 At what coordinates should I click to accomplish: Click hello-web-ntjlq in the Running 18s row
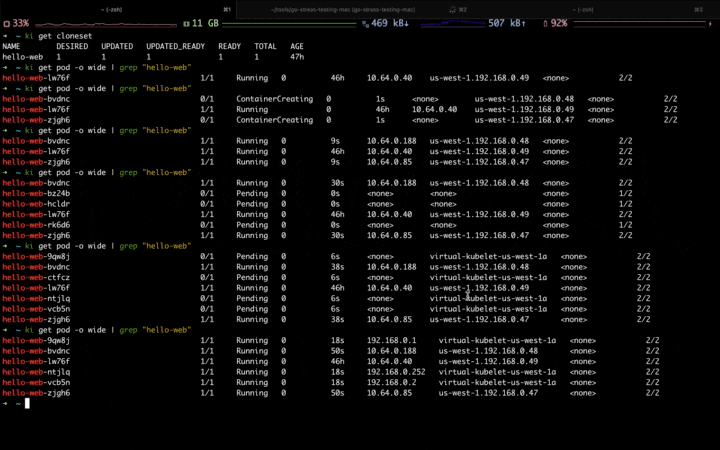(36, 372)
